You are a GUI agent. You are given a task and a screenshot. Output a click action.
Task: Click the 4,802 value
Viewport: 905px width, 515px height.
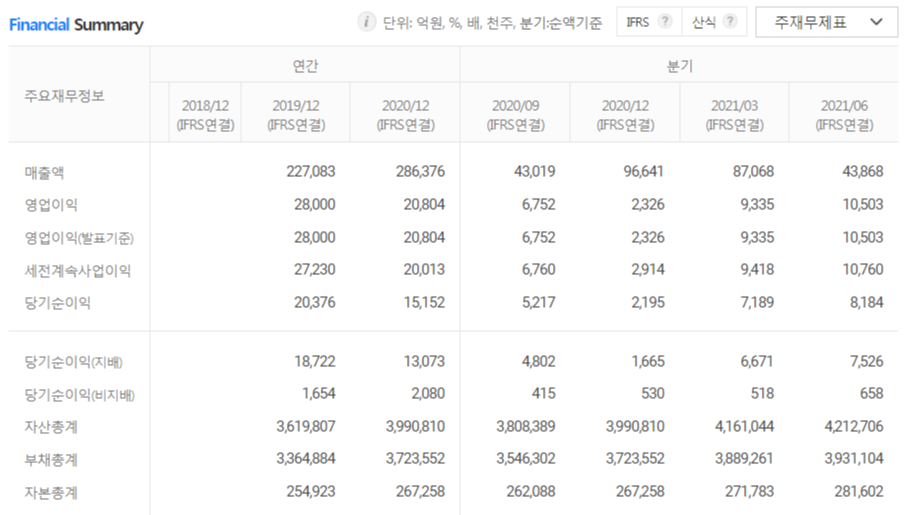point(538,361)
